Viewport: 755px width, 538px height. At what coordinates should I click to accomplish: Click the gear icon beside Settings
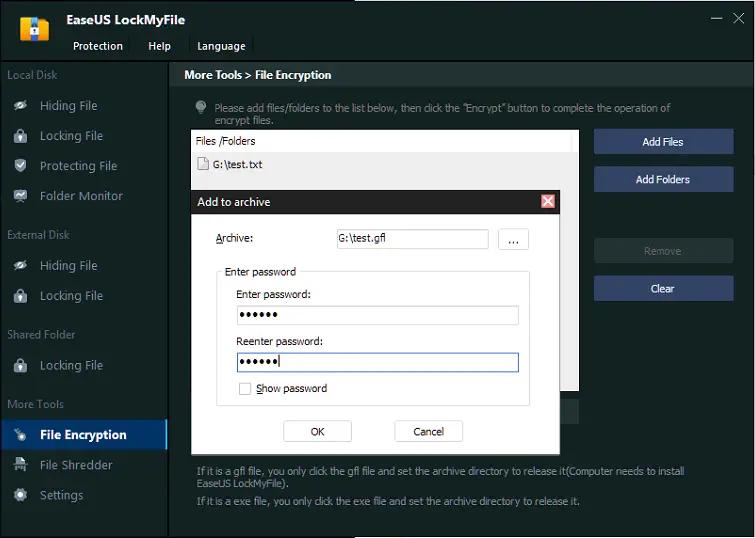(20, 495)
